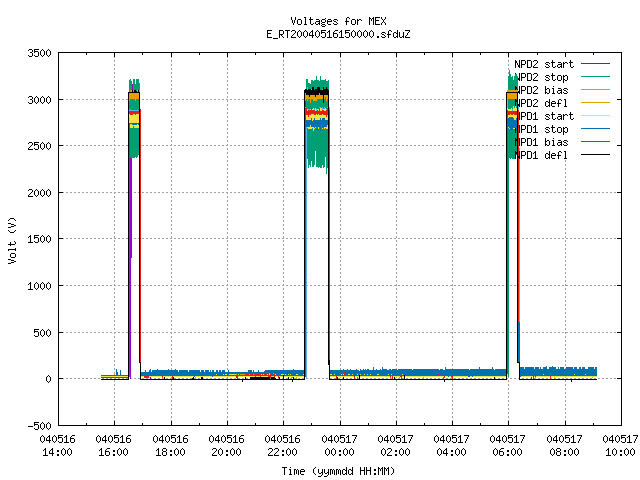The image size is (640, 480).
Task: Click the green NPD2 stop legend line
Action: 595,76
